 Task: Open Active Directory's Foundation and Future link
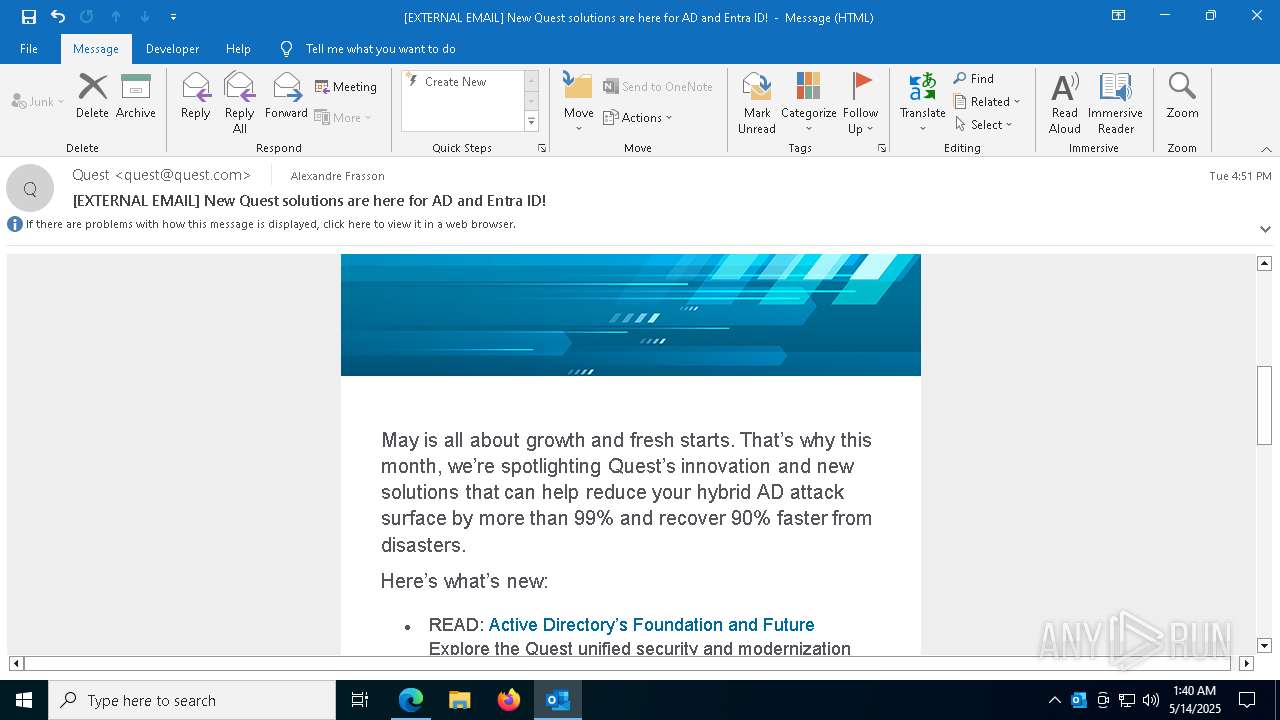coord(651,625)
